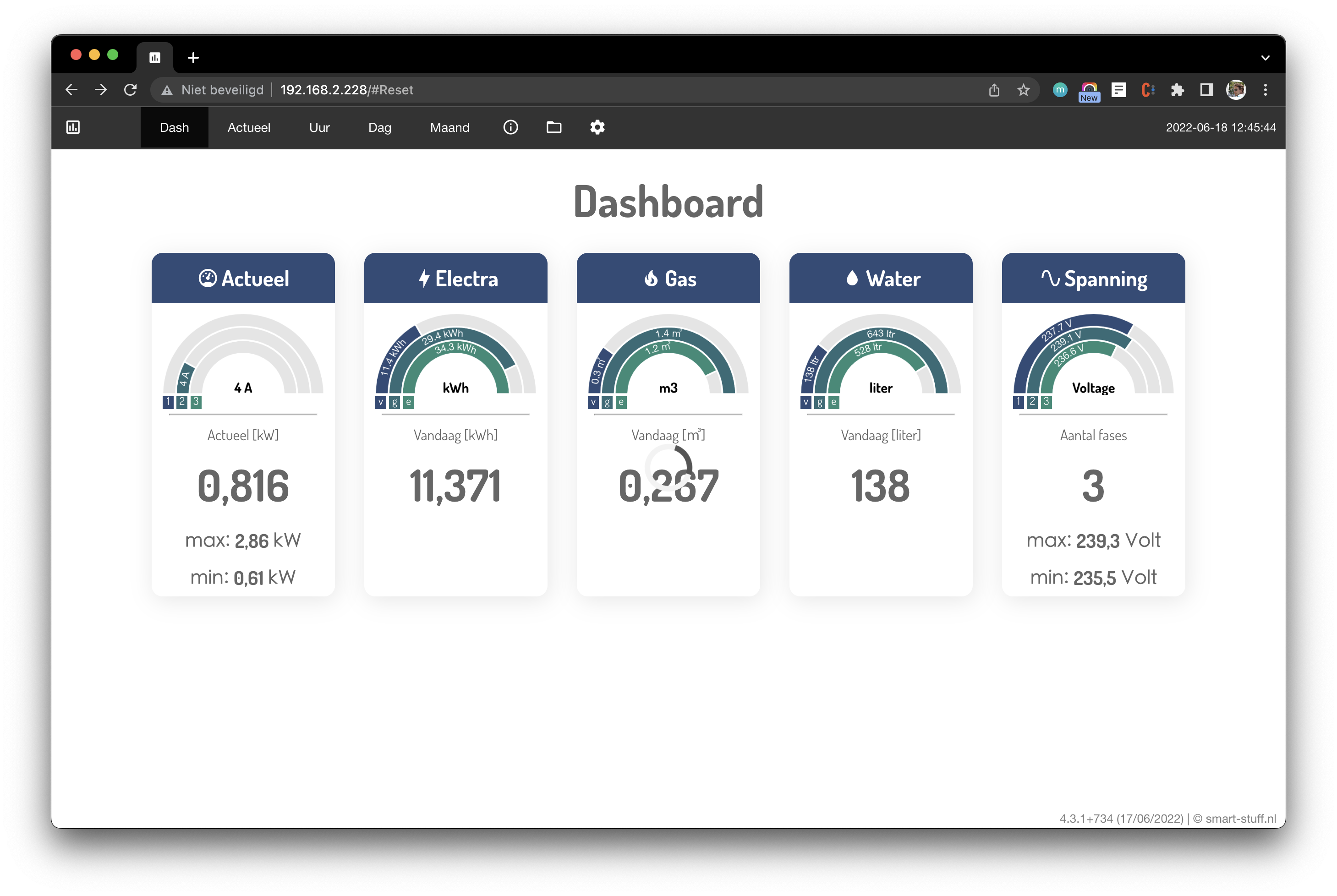
Task: Bookmark this page with star icon
Action: tap(1023, 90)
